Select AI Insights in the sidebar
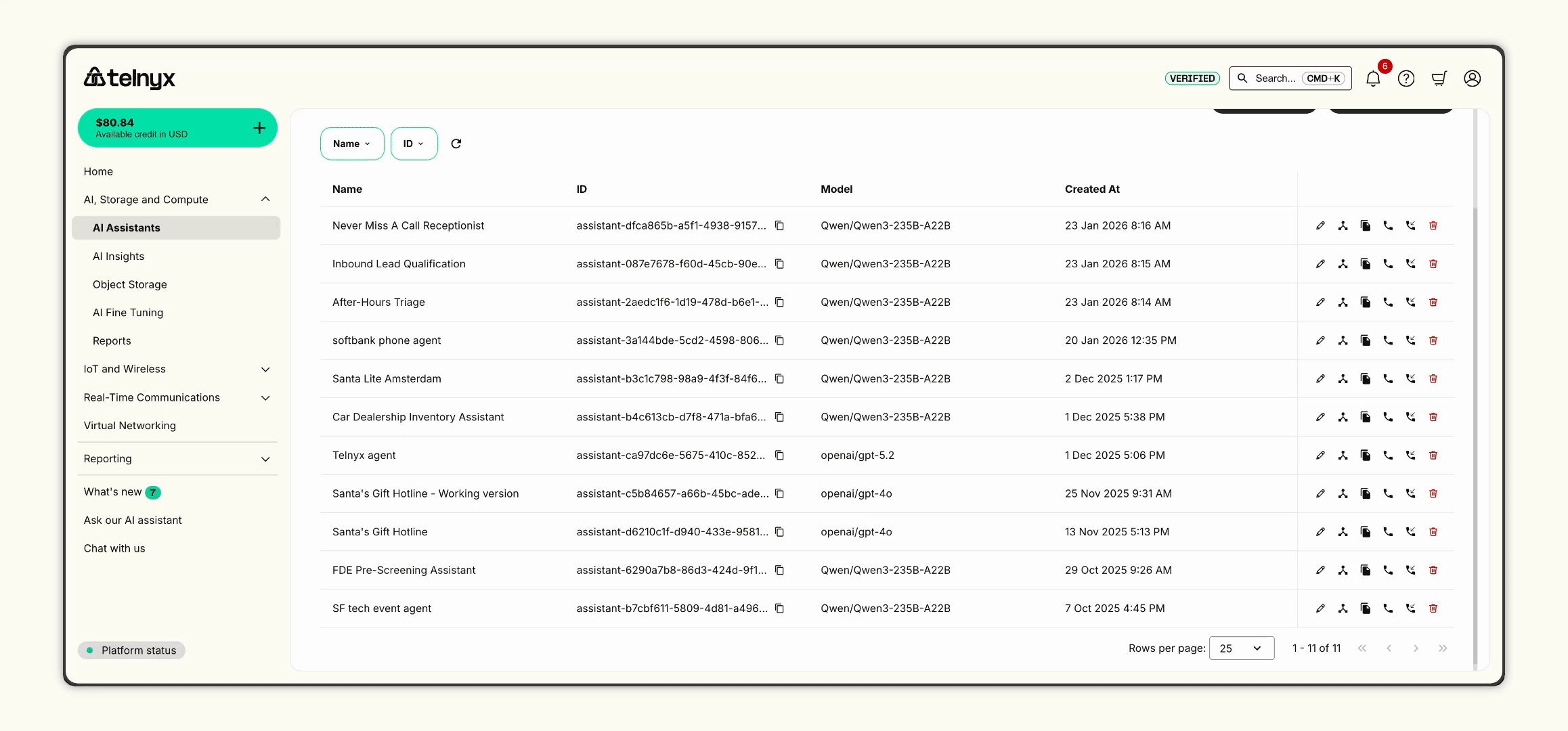The image size is (1568, 731). pos(118,256)
